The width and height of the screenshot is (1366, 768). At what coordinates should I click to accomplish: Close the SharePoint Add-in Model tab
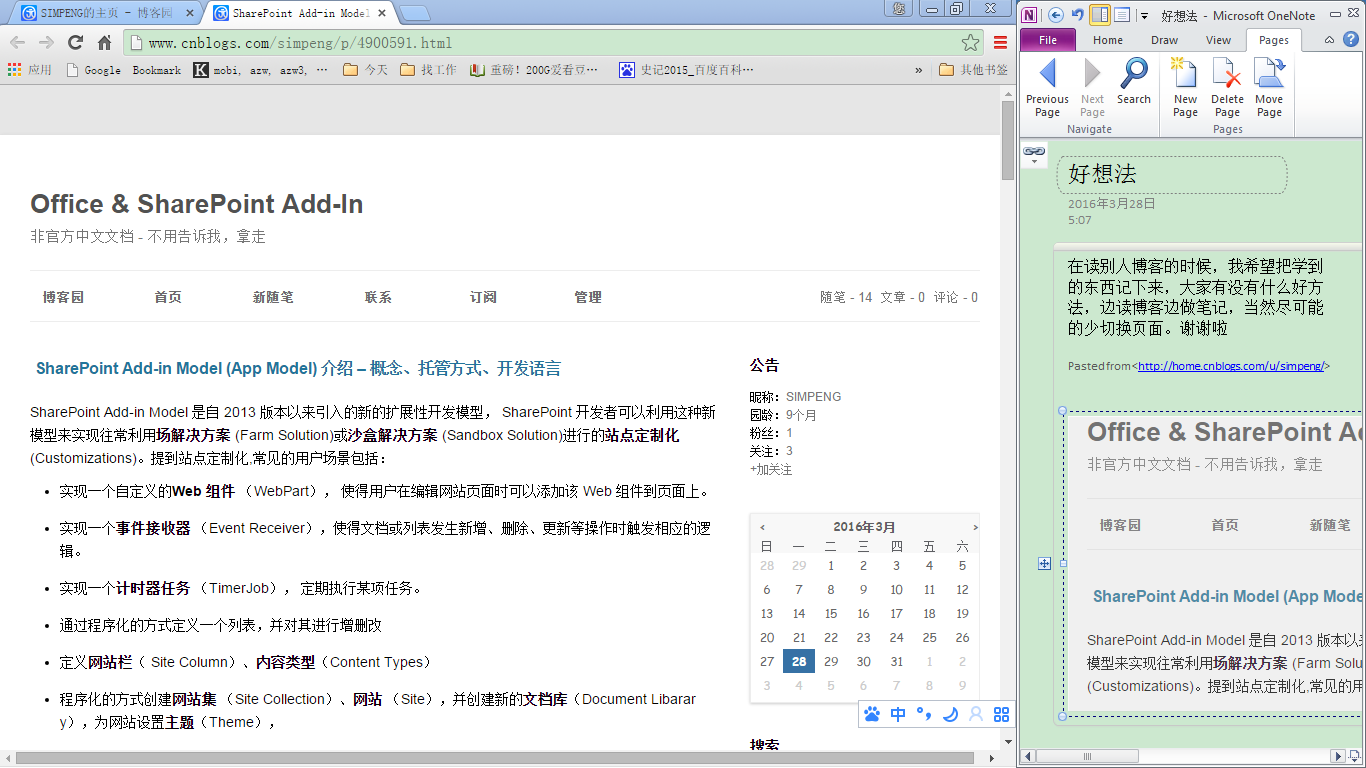(x=384, y=13)
